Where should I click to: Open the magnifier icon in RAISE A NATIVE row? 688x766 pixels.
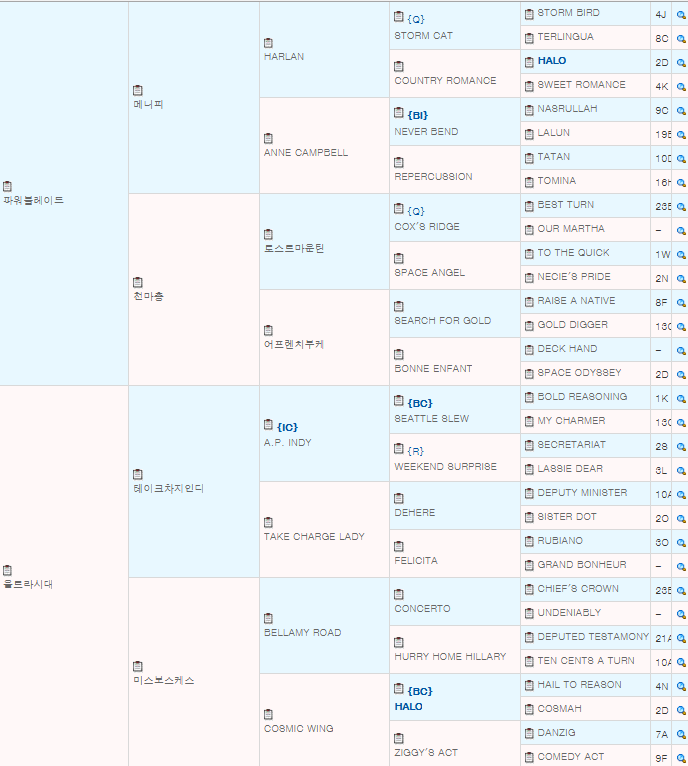click(x=681, y=302)
